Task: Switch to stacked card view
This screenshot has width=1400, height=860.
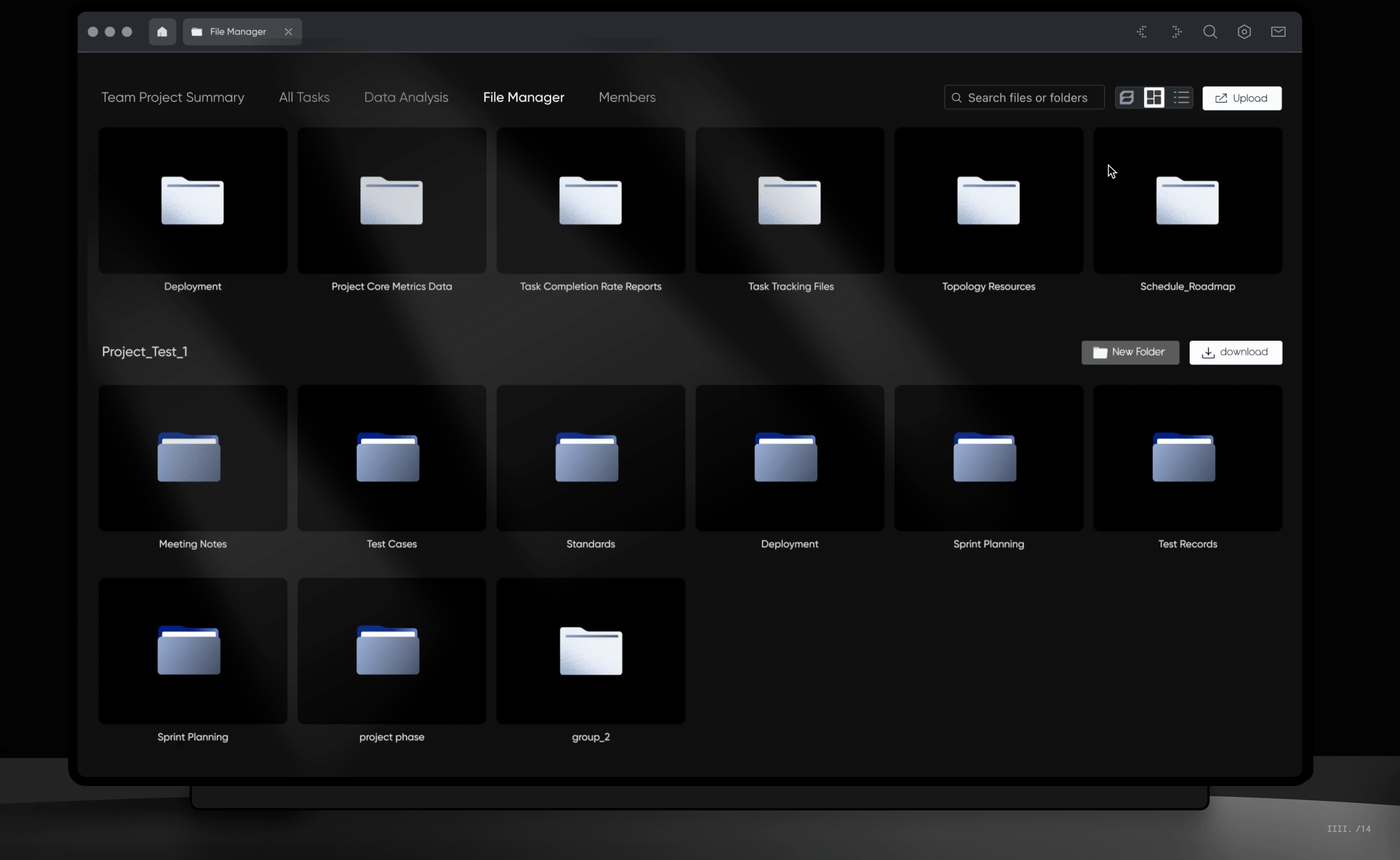Action: click(x=1126, y=98)
